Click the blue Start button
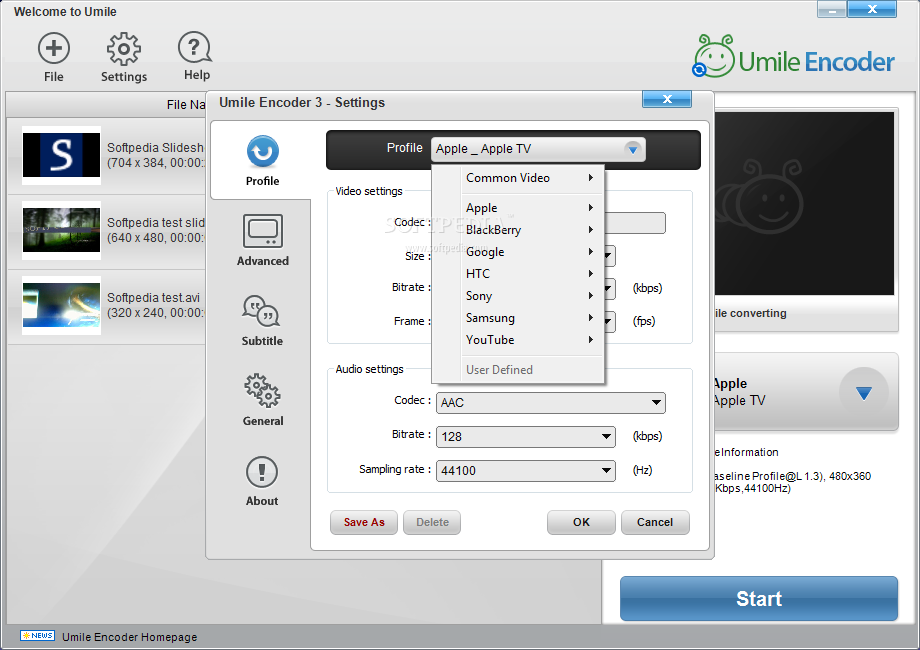Image resolution: width=920 pixels, height=650 pixels. click(x=759, y=598)
